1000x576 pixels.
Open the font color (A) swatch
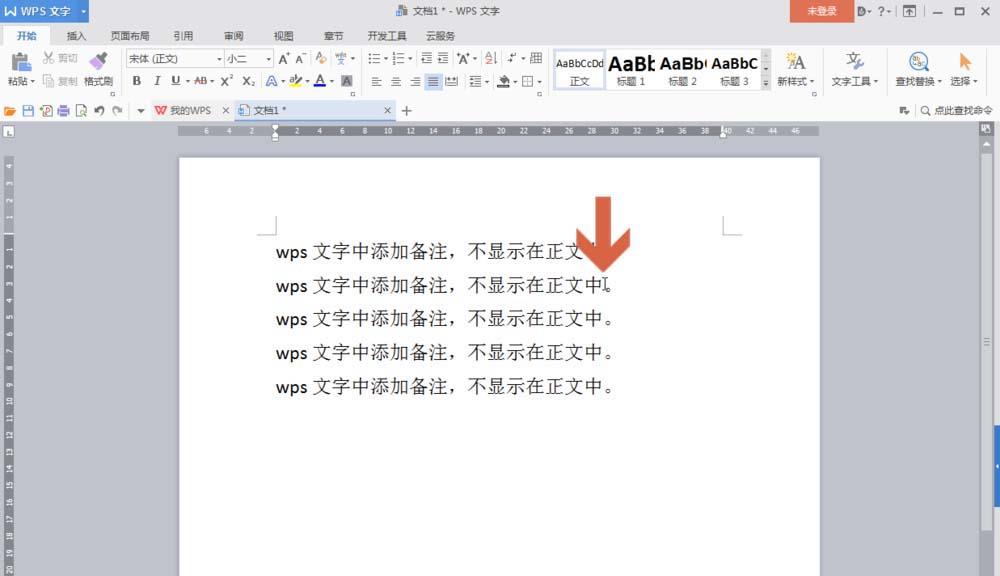click(320, 81)
